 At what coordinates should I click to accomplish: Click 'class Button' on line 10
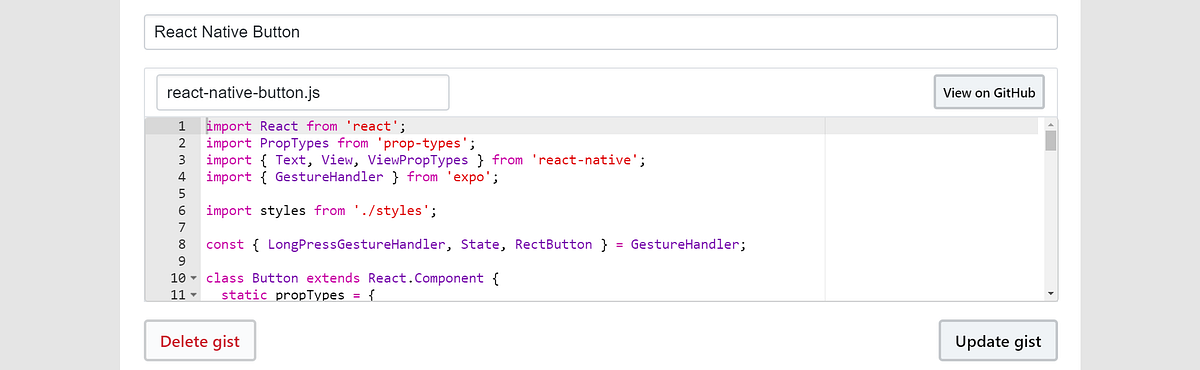tap(252, 278)
